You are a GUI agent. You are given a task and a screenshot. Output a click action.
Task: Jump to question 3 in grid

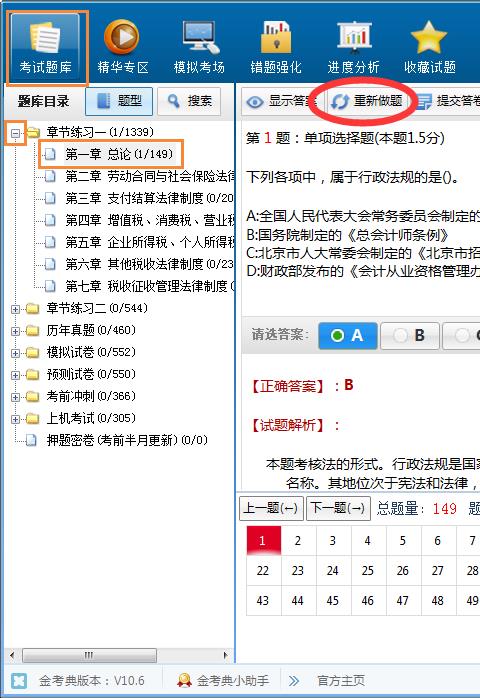click(x=334, y=540)
